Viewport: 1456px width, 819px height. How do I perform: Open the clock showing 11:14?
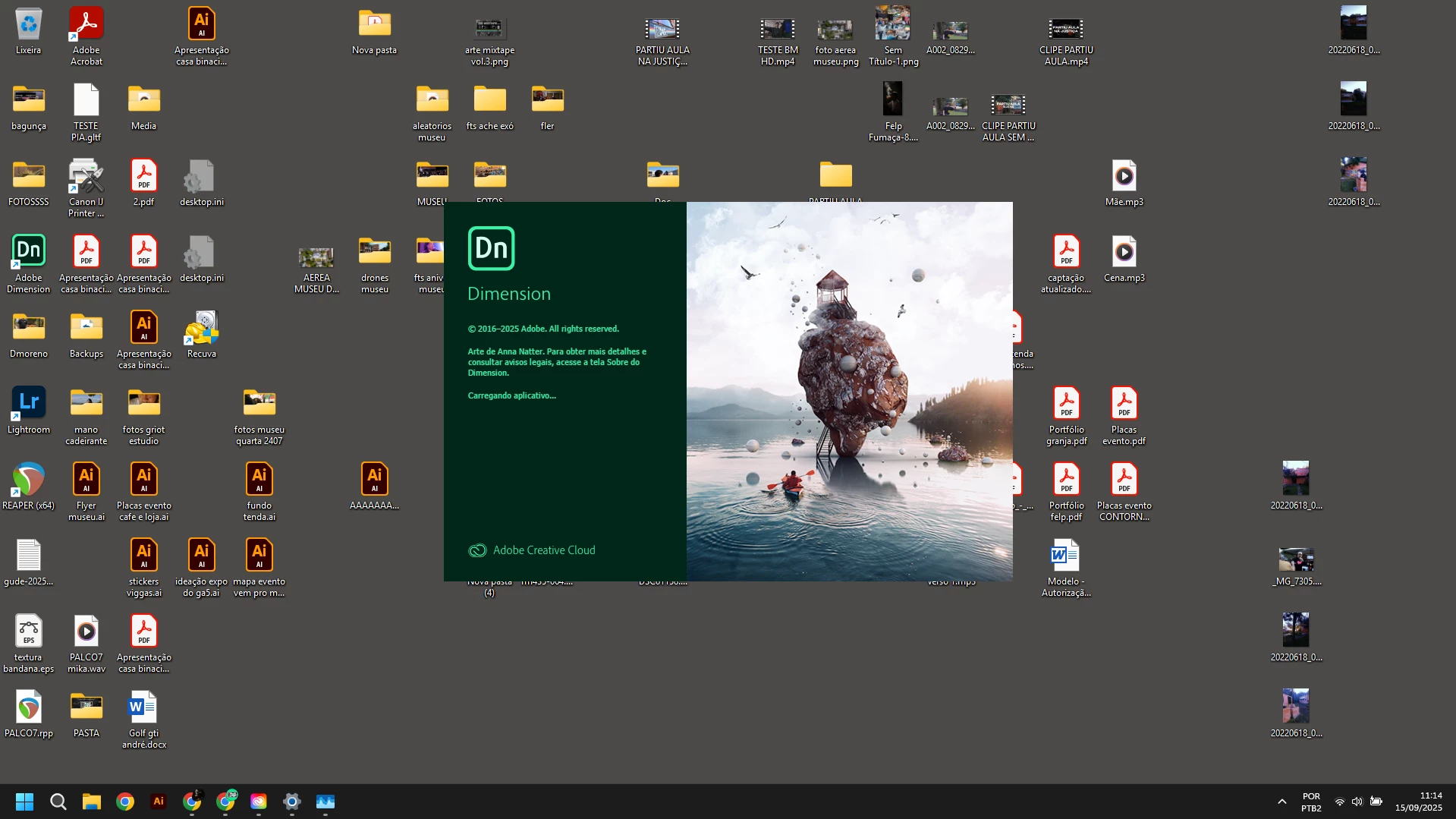[x=1420, y=802]
